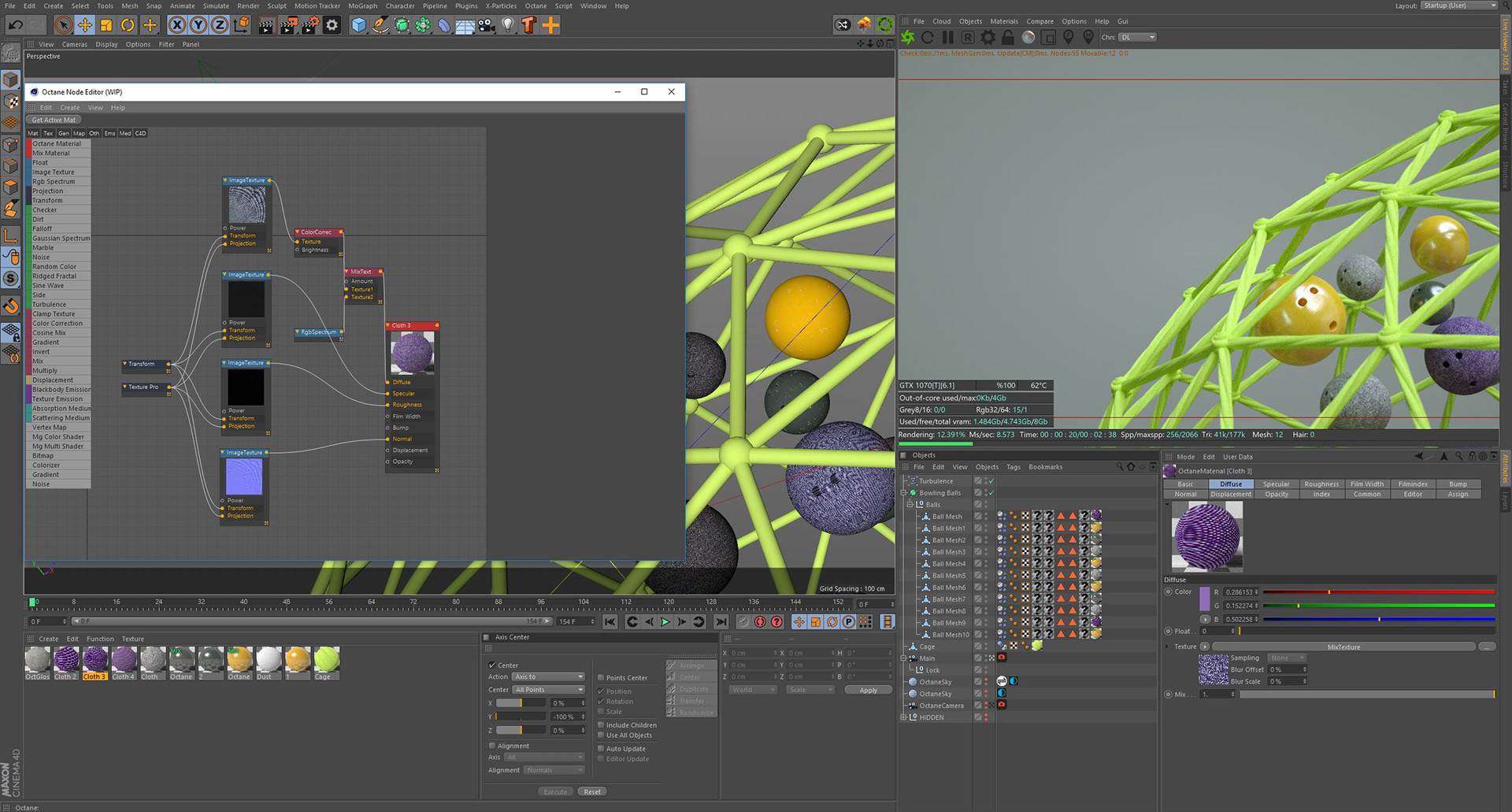The width and height of the screenshot is (1512, 812).
Task: Add a Light object
Action: coord(508,25)
